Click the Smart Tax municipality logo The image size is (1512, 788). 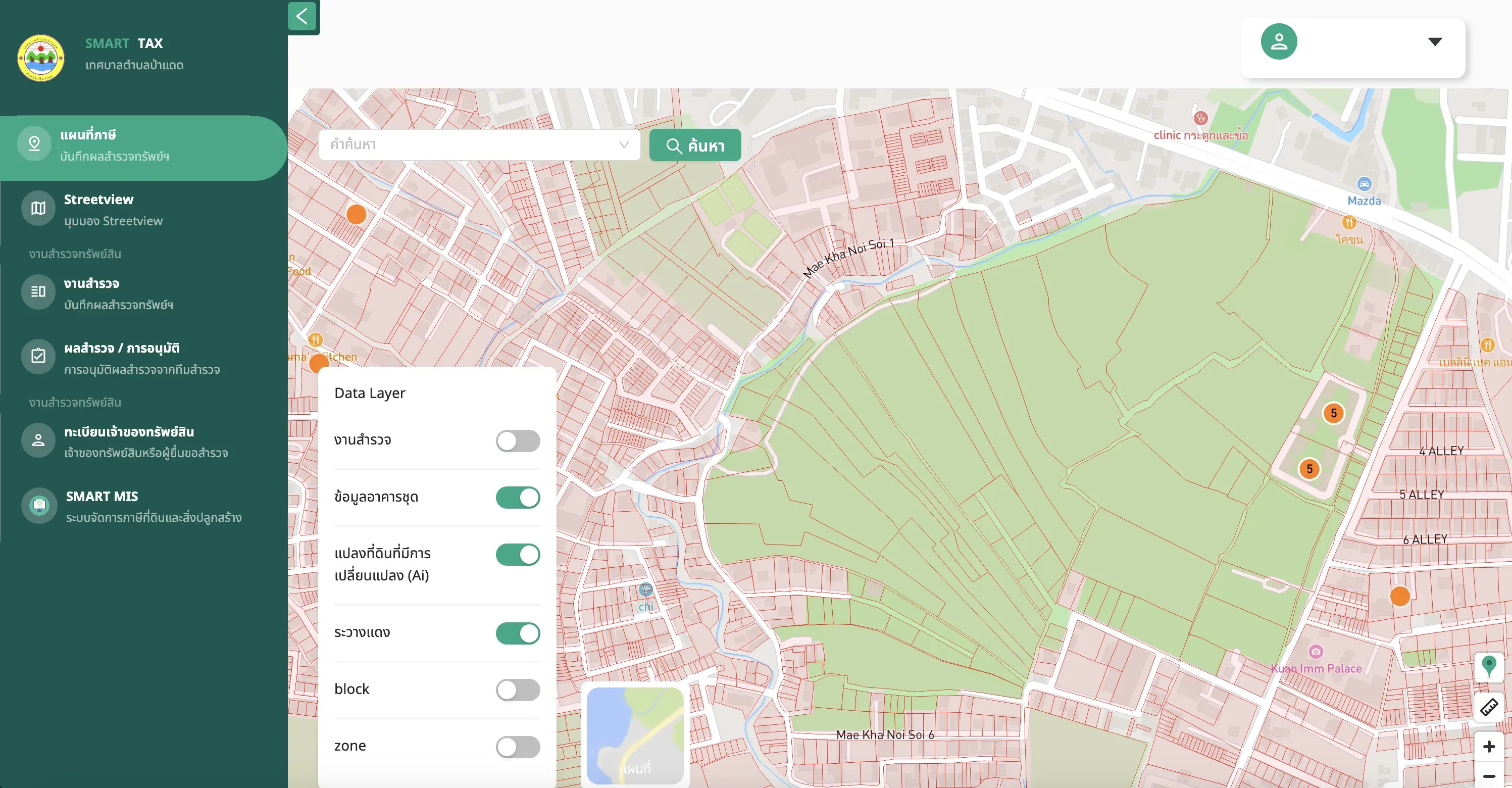click(x=40, y=58)
